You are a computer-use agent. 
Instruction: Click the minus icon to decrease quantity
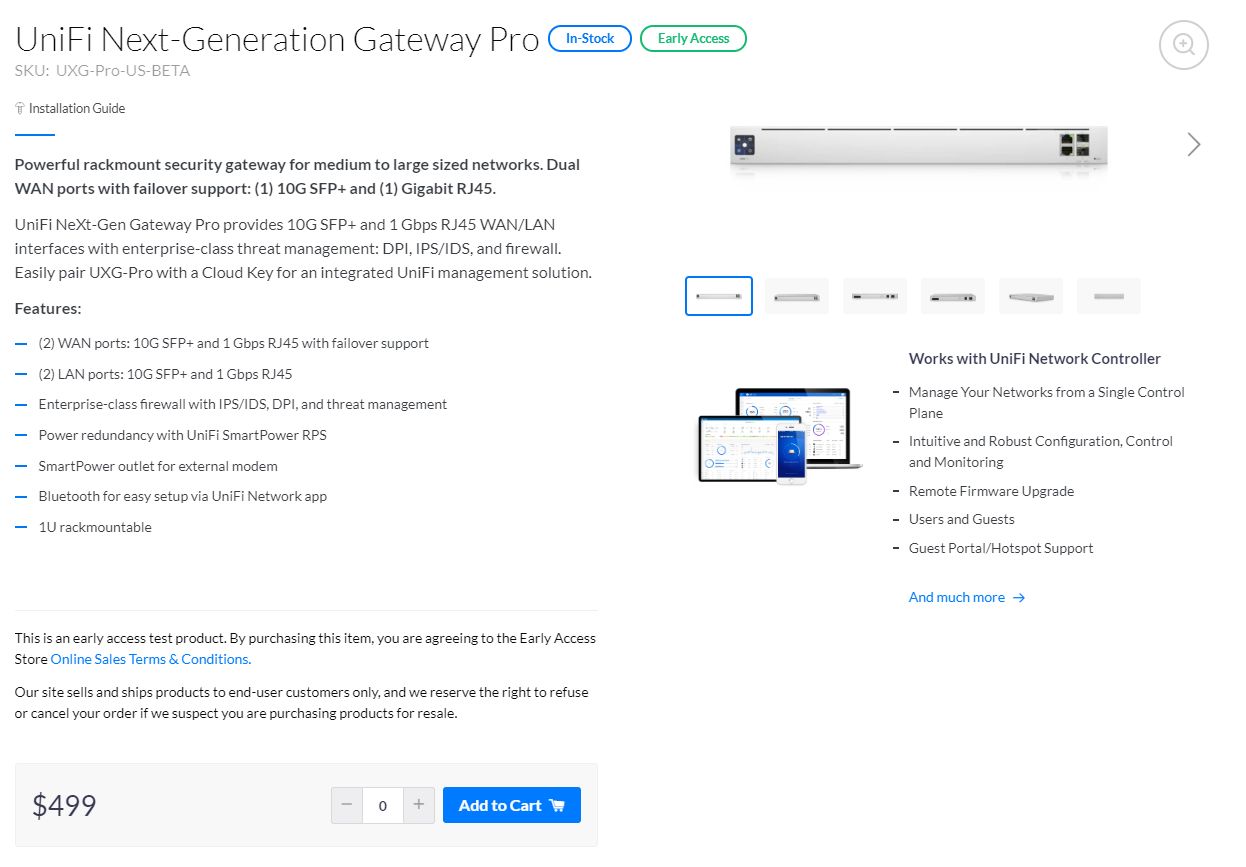pos(347,805)
